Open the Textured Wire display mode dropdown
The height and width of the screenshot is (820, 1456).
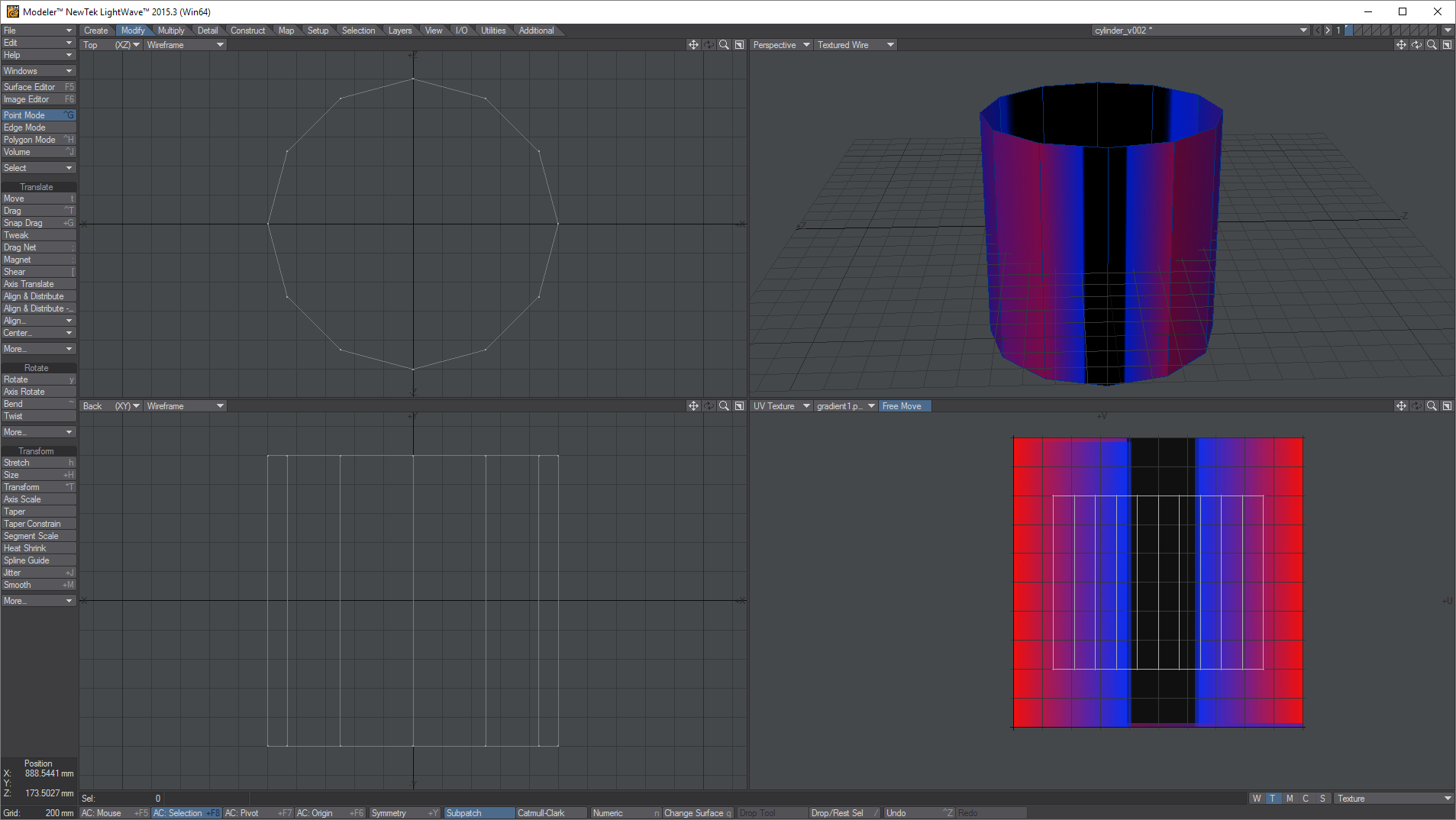pos(890,45)
